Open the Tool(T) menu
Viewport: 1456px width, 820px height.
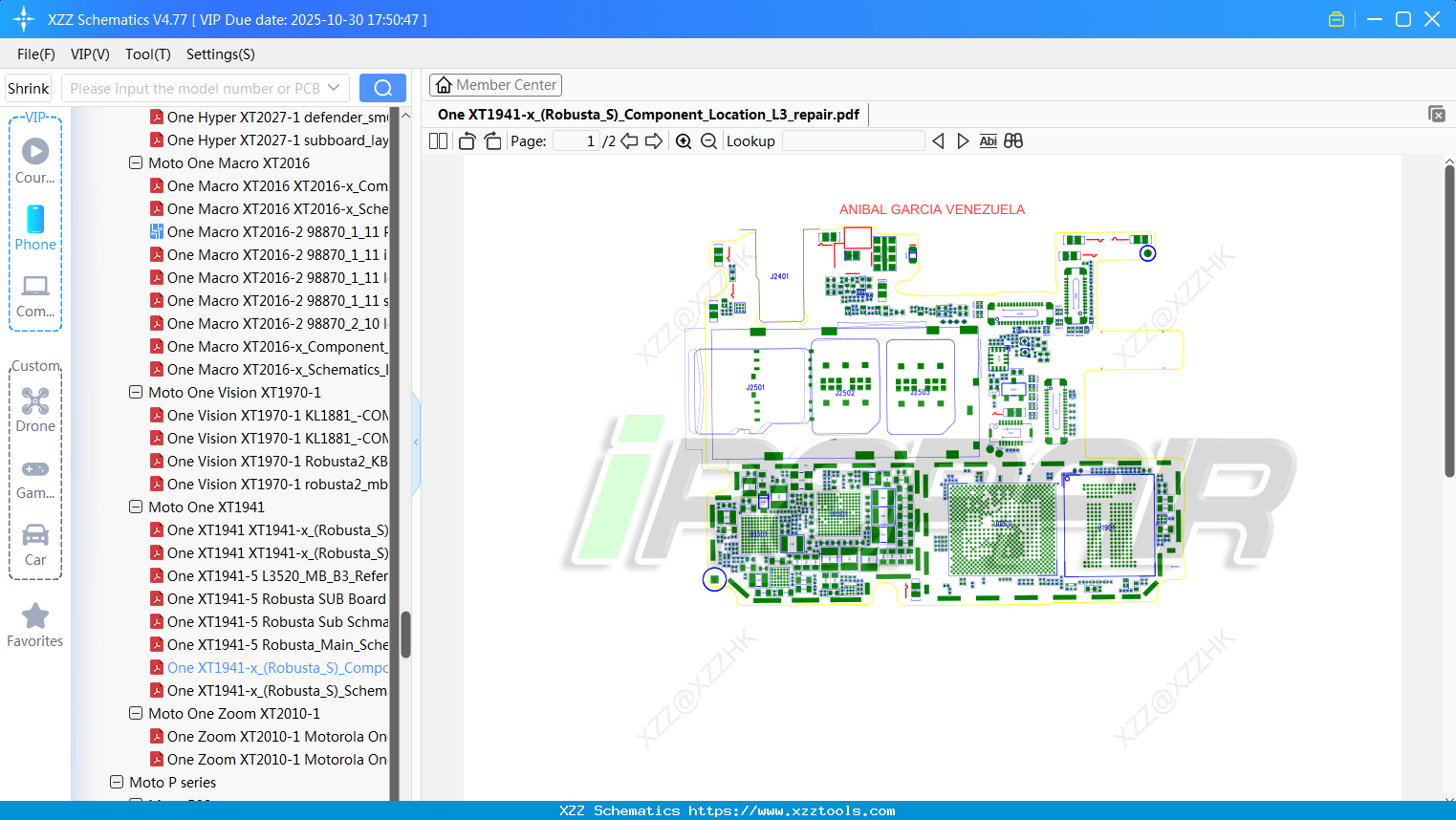(x=147, y=54)
